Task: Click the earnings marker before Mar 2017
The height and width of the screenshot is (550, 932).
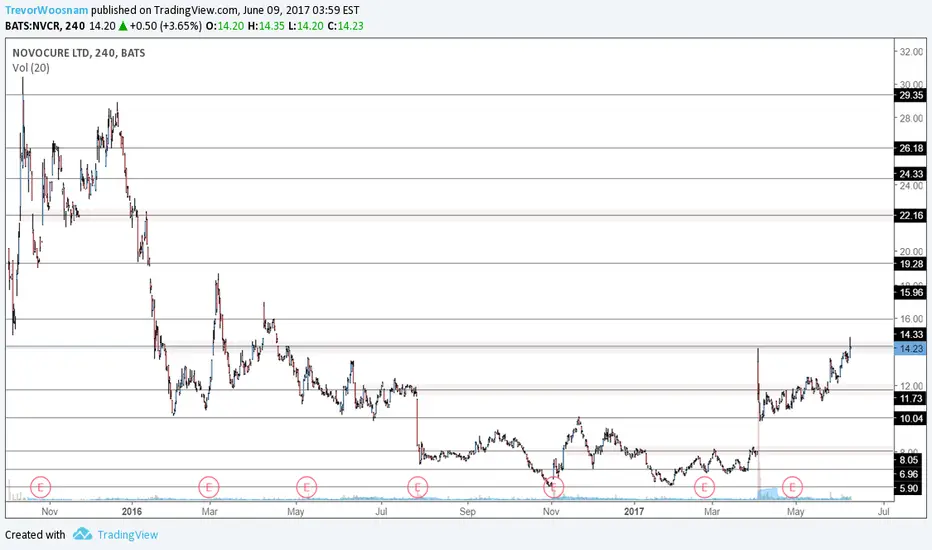Action: tap(704, 488)
